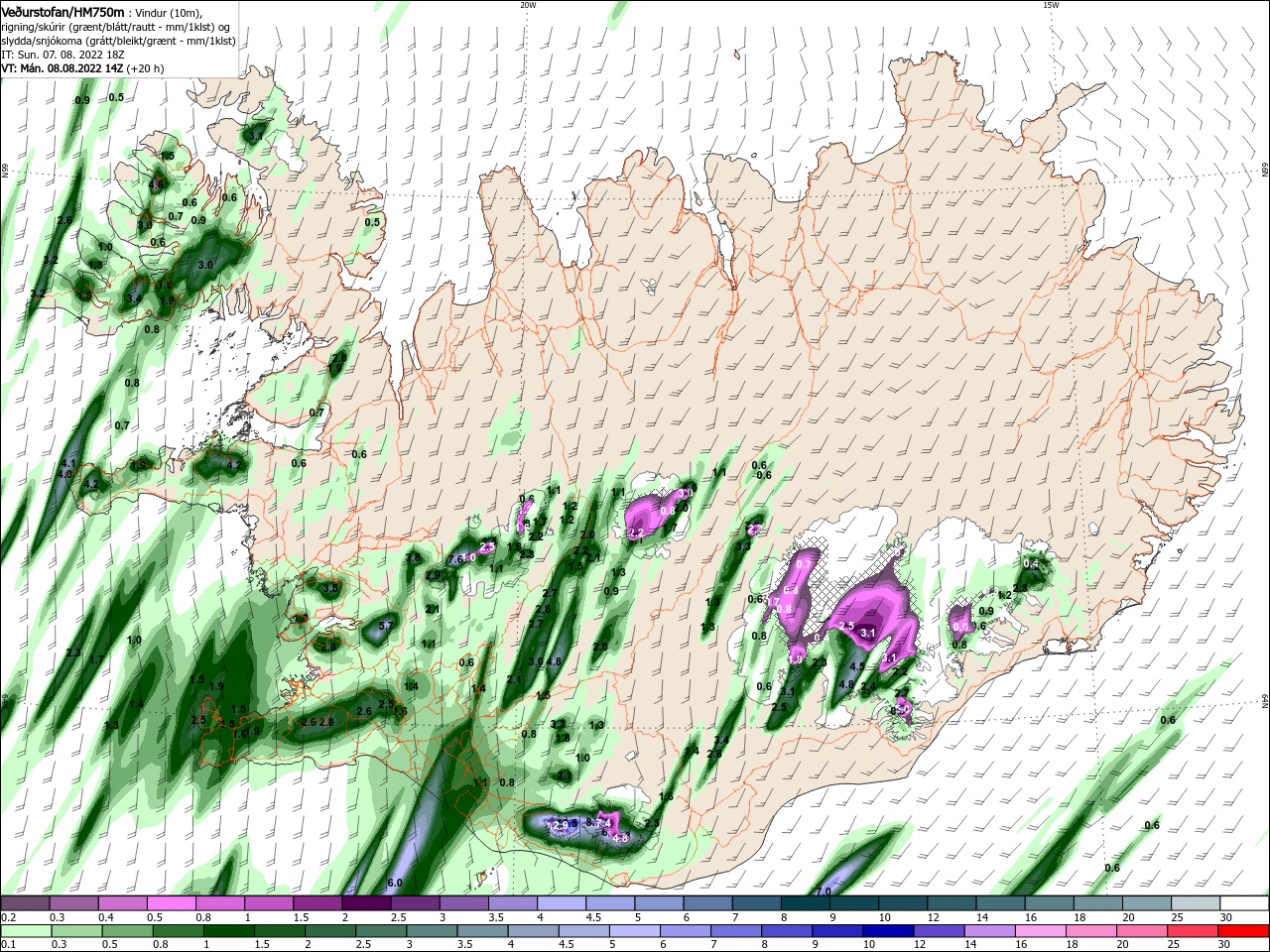Screen dimensions: 1270x952
Task: Click the 25 label of the lower legend row
Action: 1172,945
